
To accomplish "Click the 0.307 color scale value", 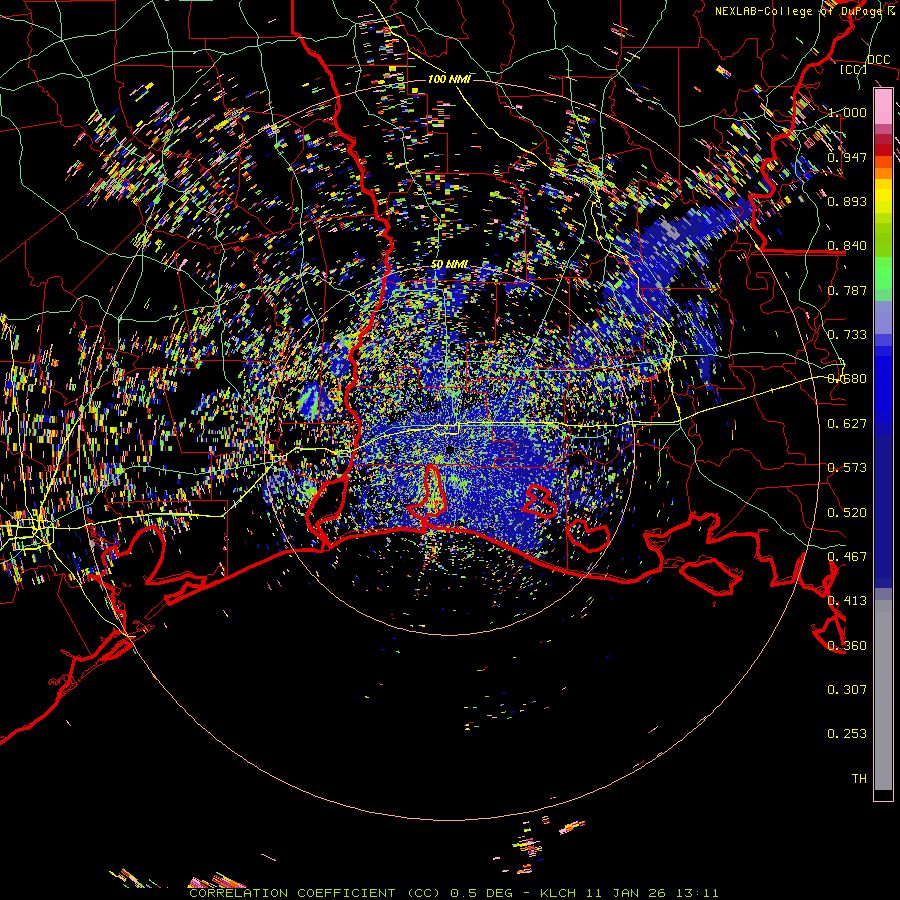I will click(x=847, y=690).
